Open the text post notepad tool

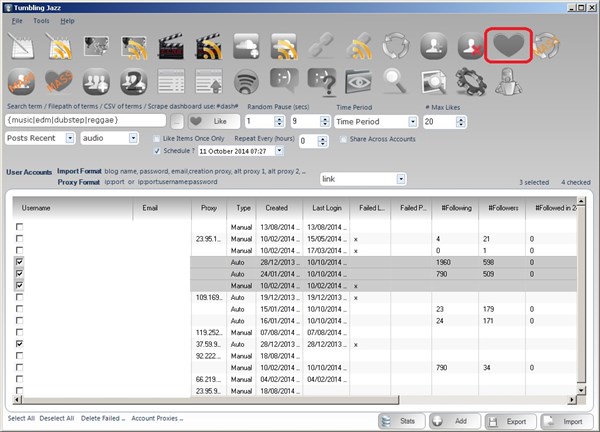tap(22, 46)
